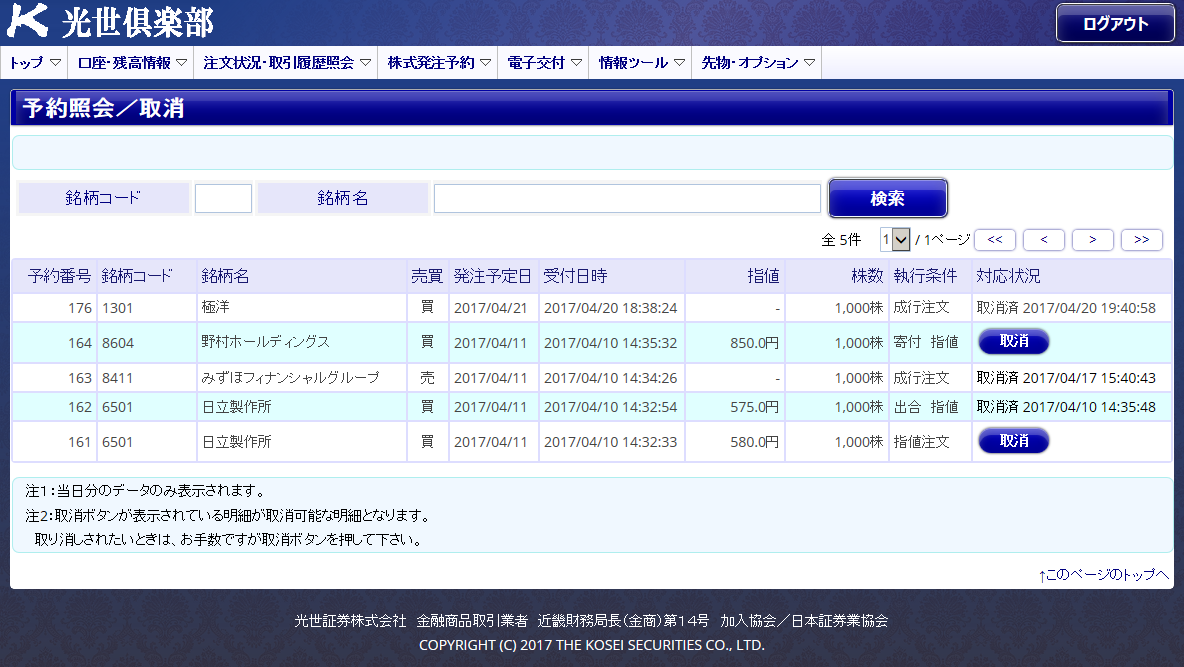Click reception time 2017/04/20 18:38:24
The image size is (1184, 667).
(610, 308)
